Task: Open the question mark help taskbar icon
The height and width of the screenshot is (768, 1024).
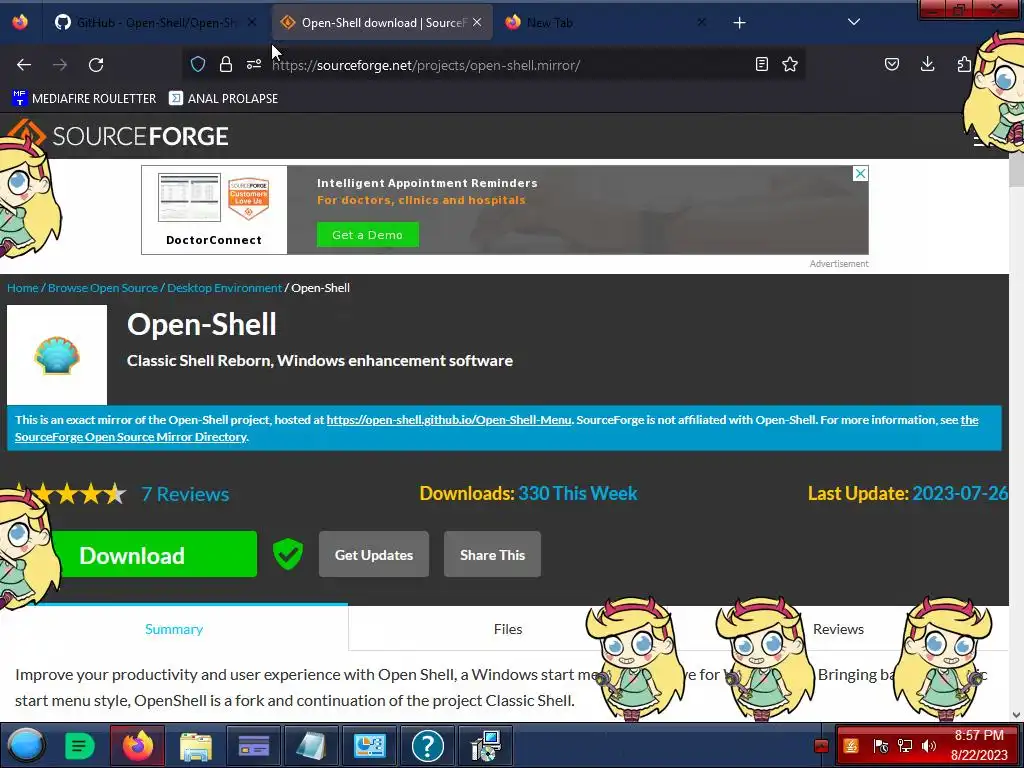Action: tap(428, 746)
